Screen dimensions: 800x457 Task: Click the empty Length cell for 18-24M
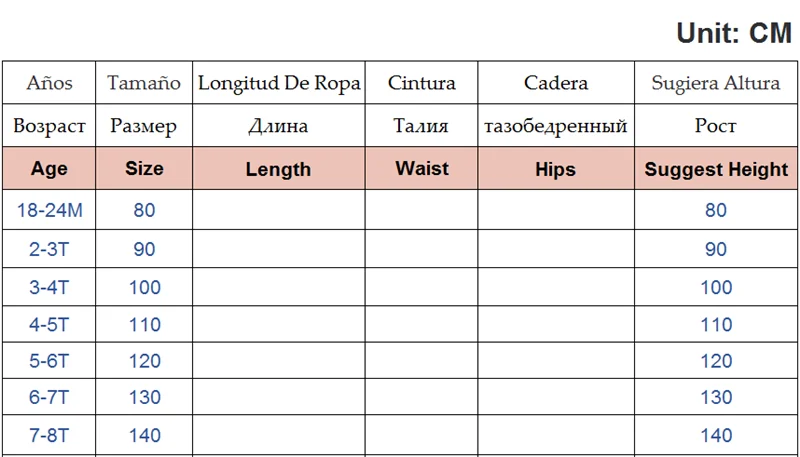pyautogui.click(x=278, y=210)
